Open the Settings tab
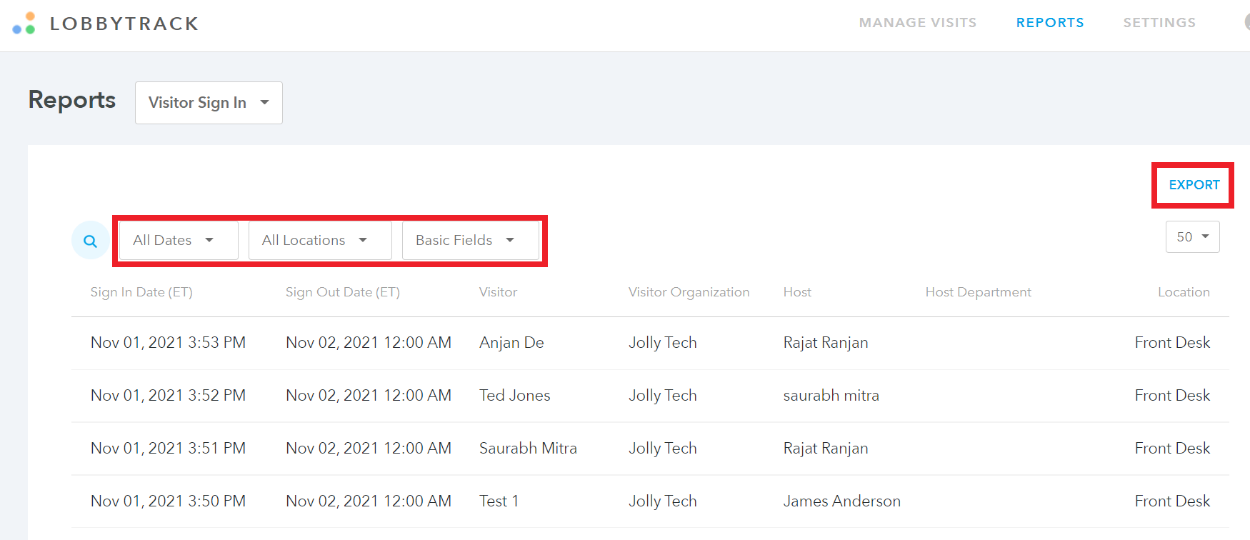Viewport: 1250px width, 540px height. pos(1159,22)
